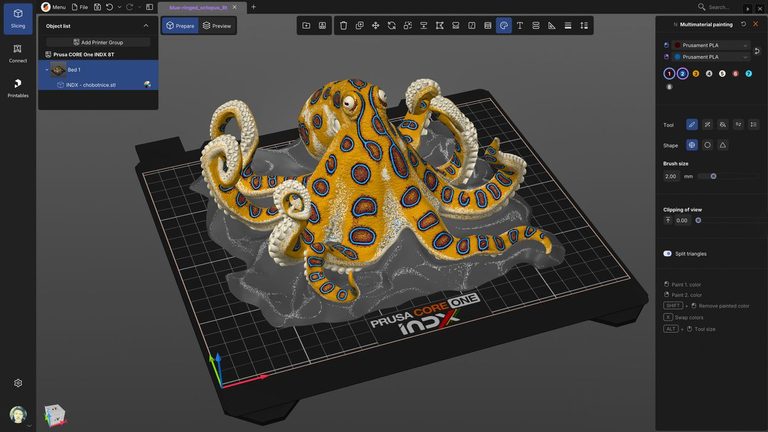Click the Clipping of view slider handle
This screenshot has width=768, height=432.
(x=698, y=220)
